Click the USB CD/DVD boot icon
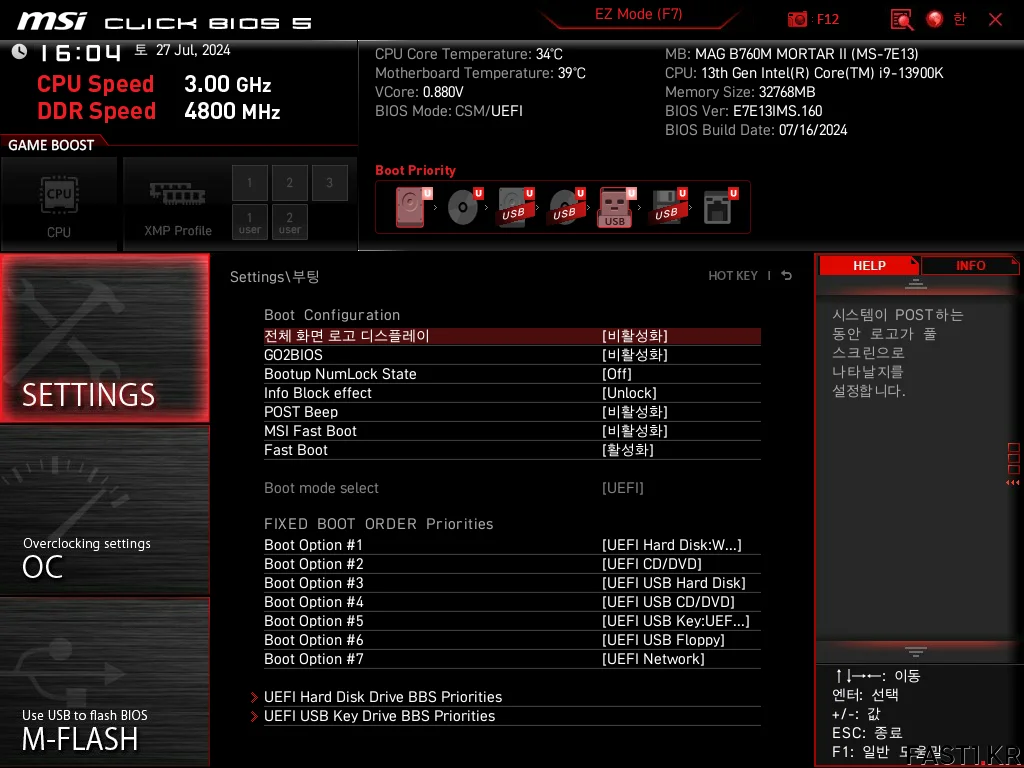Screen dimensions: 1024x768 coord(566,207)
